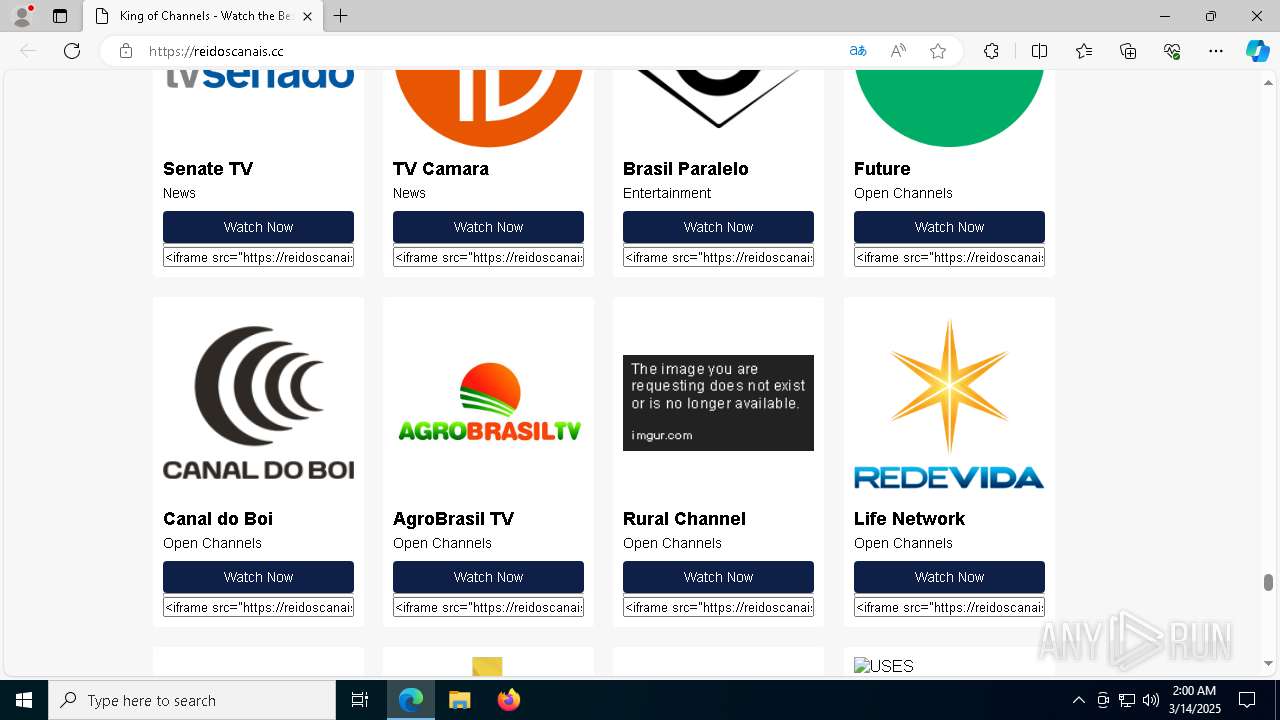1280x720 pixels.
Task: Click the orange TV Camara logo
Action: point(488,108)
